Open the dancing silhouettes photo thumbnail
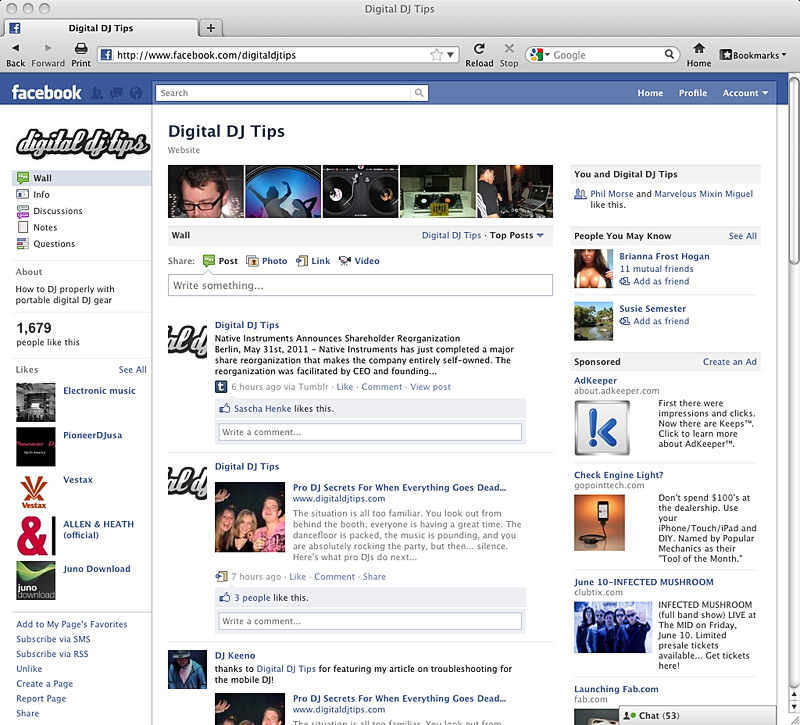 coord(283,191)
